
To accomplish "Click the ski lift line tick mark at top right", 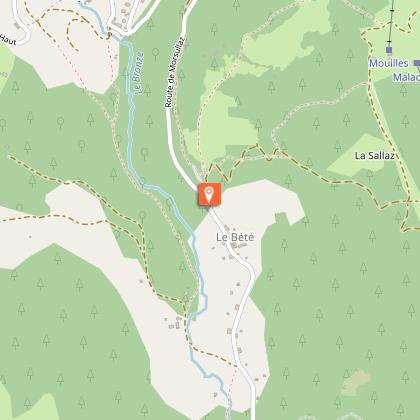I will pos(392,11).
